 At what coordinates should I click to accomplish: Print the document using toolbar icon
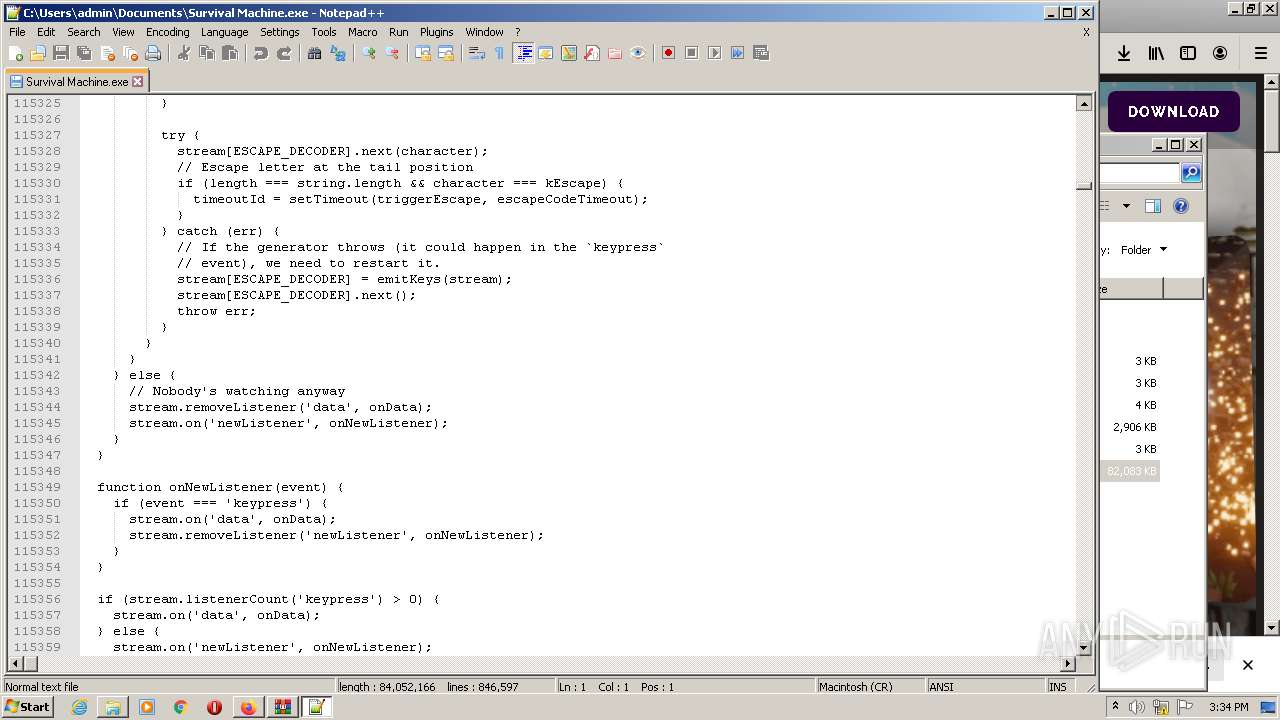tap(153, 53)
